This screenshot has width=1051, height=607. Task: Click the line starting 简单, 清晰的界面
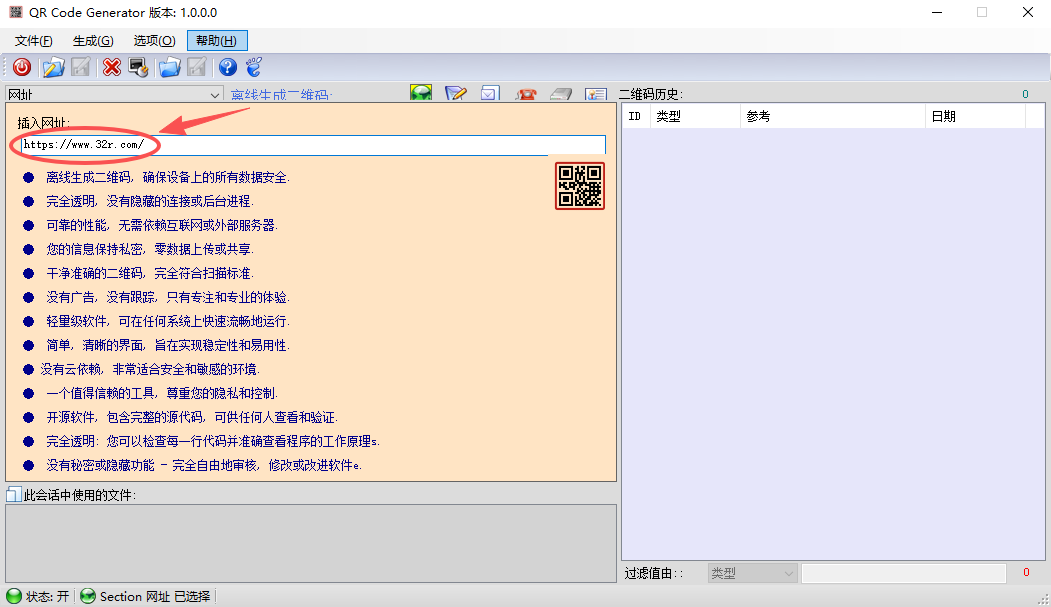coord(168,346)
